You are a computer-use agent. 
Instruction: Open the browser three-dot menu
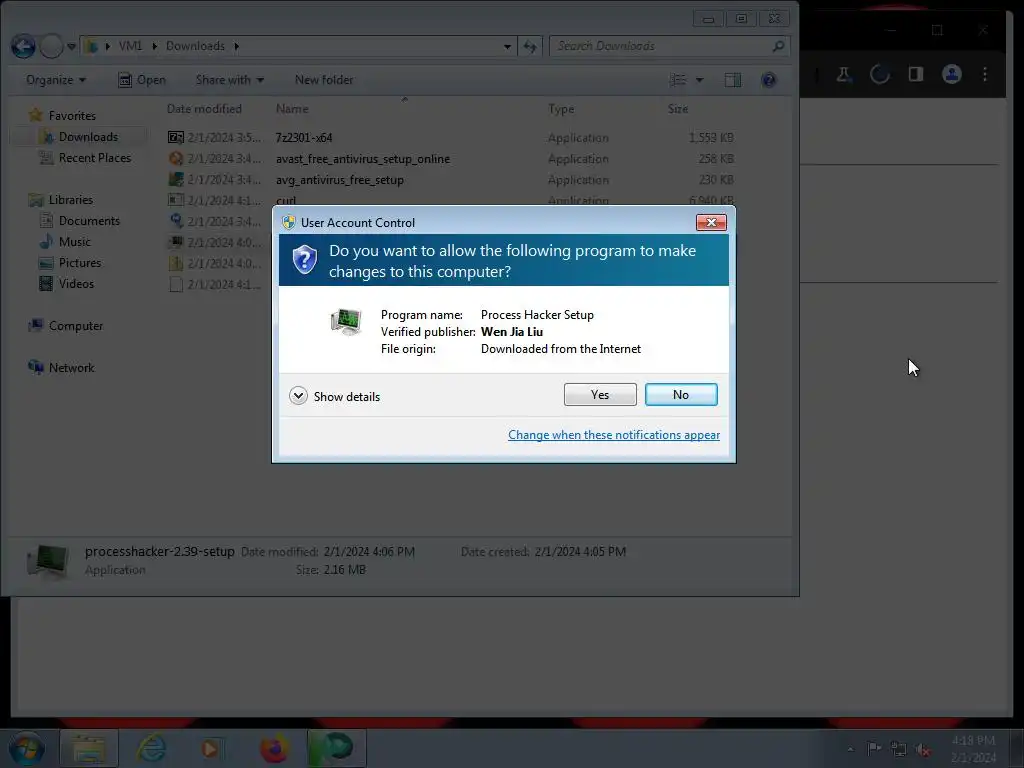coord(985,74)
